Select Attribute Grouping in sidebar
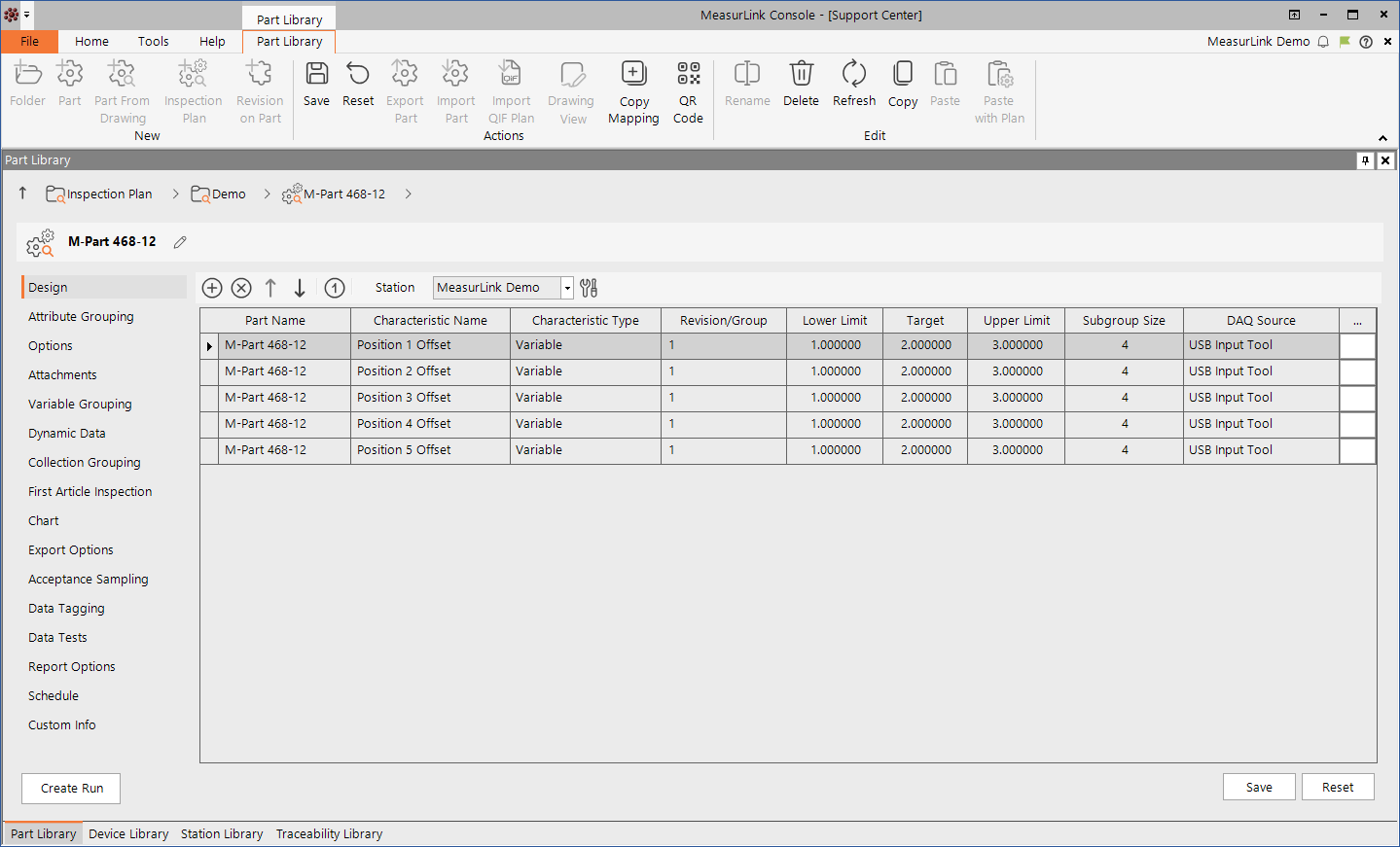 (x=81, y=317)
